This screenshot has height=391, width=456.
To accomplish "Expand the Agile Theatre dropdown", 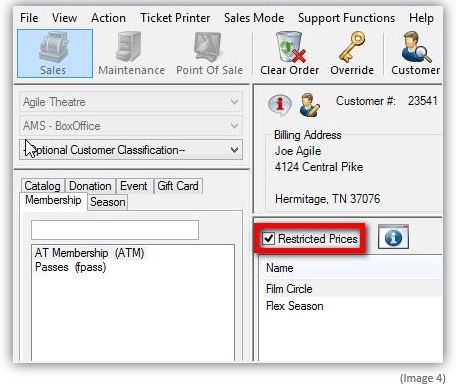I will [131, 102].
